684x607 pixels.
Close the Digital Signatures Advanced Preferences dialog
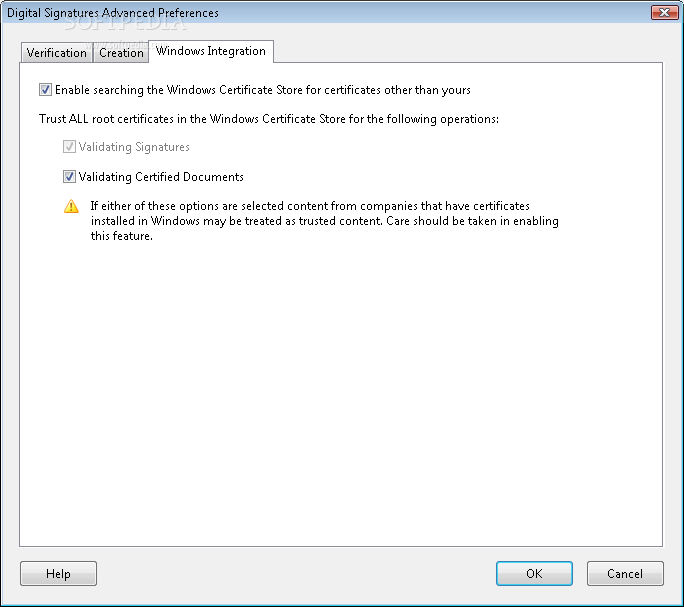[x=664, y=13]
